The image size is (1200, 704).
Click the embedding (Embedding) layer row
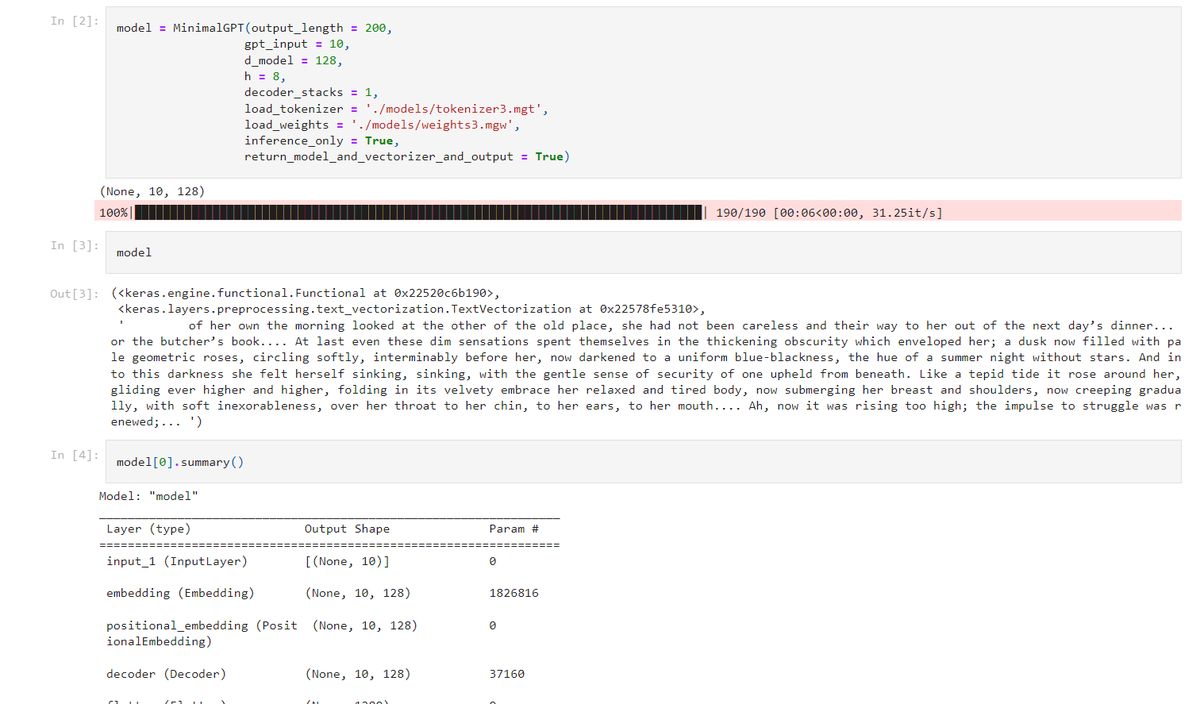click(180, 593)
